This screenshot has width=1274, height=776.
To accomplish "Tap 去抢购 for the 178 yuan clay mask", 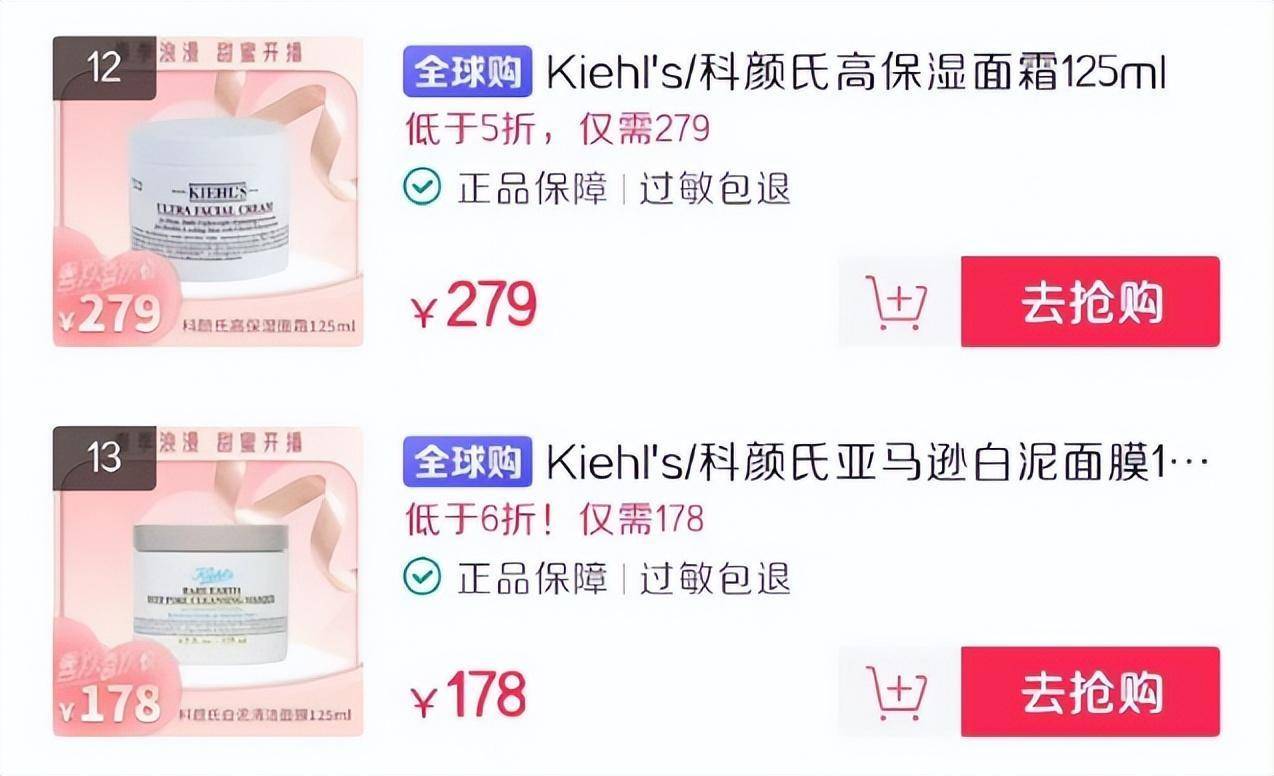I will point(1091,691).
